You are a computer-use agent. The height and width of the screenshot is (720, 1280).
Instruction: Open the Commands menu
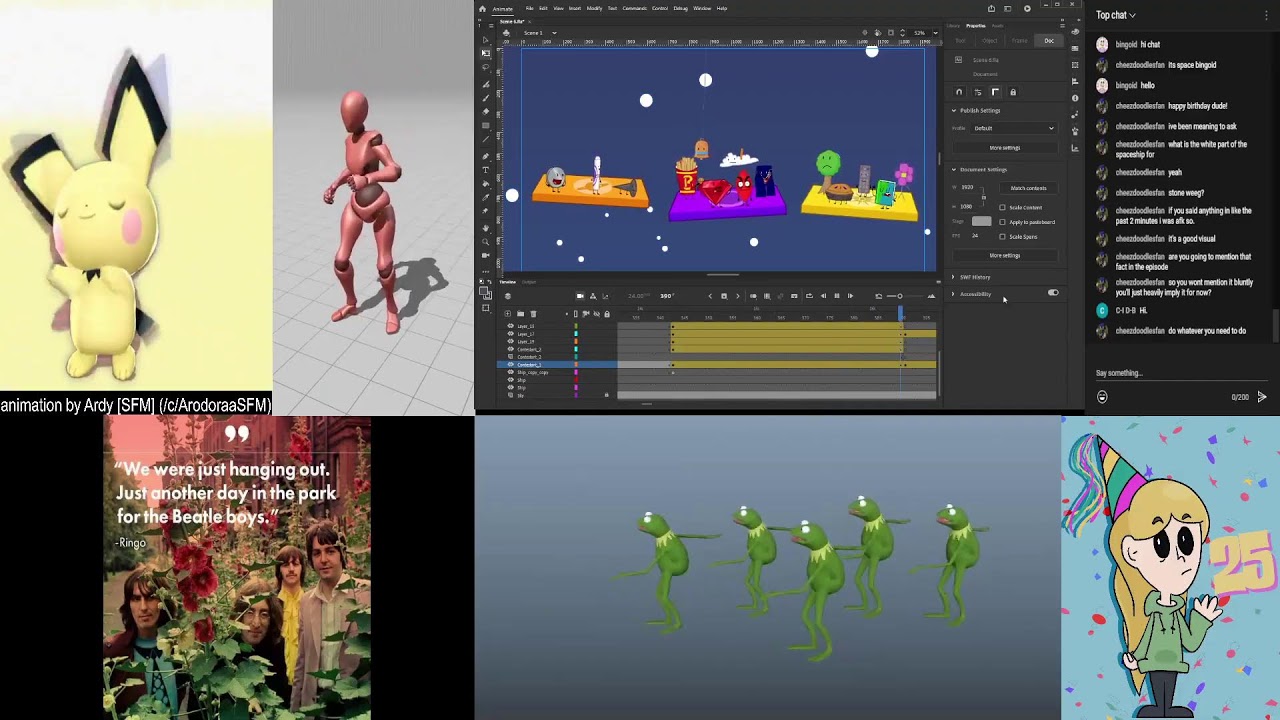634,8
